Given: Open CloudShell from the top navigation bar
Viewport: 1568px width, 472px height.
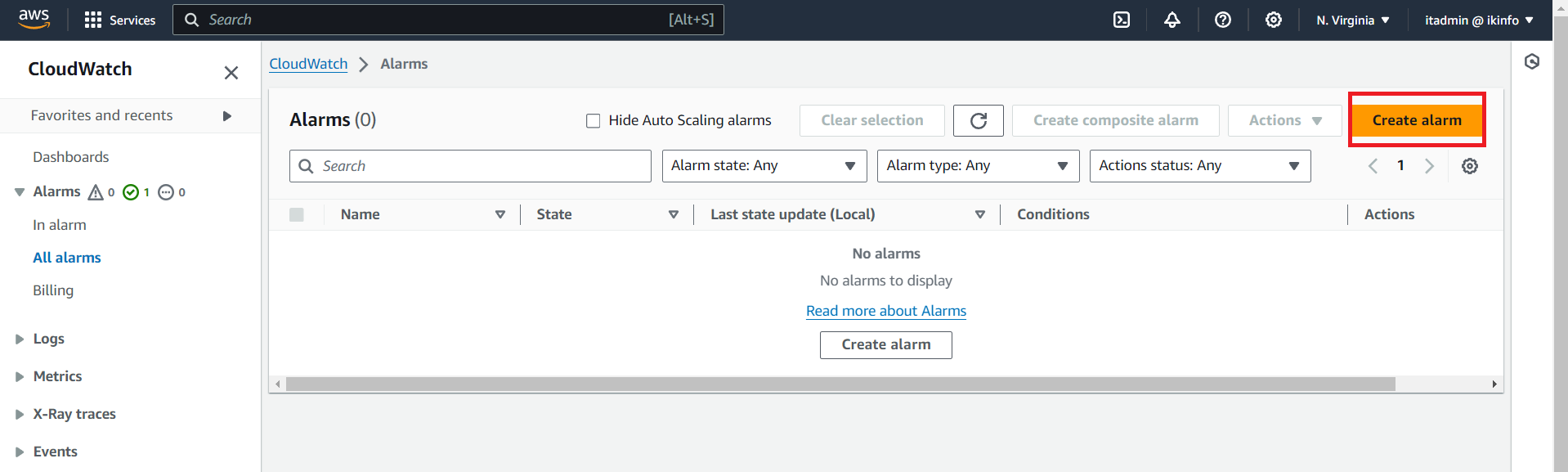Looking at the screenshot, I should coord(1121,19).
